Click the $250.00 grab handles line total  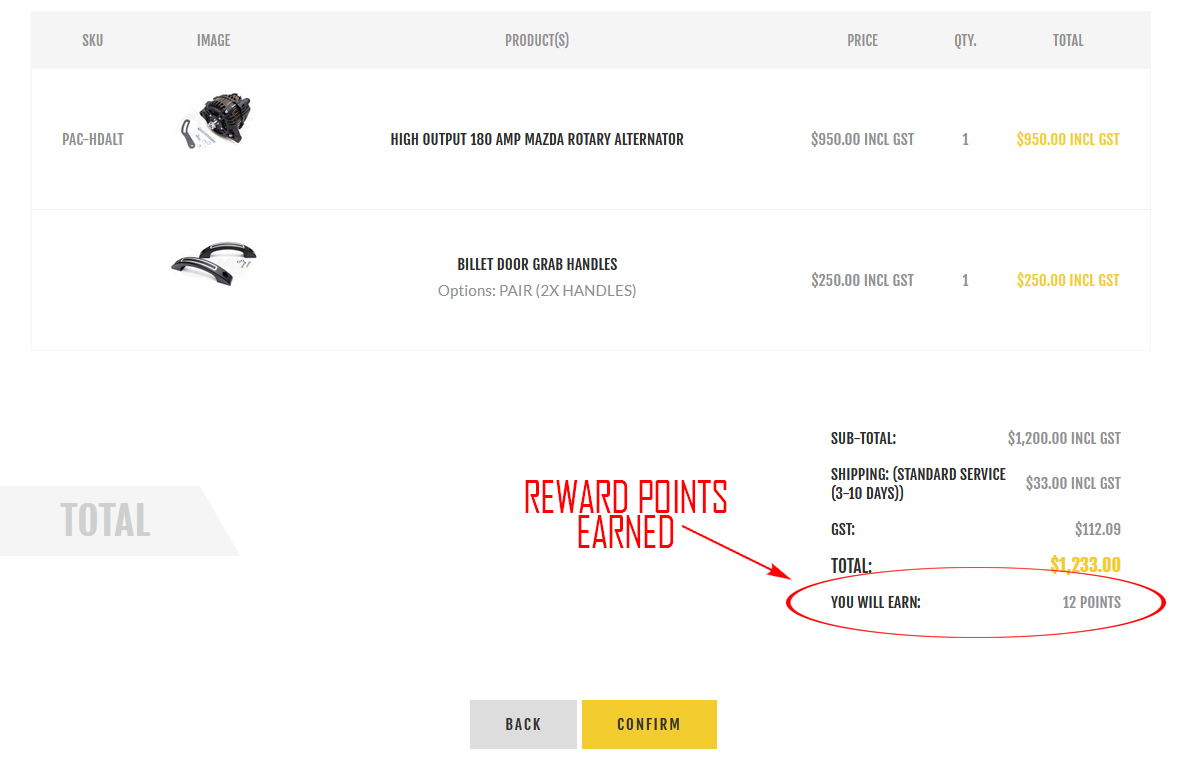click(1067, 281)
